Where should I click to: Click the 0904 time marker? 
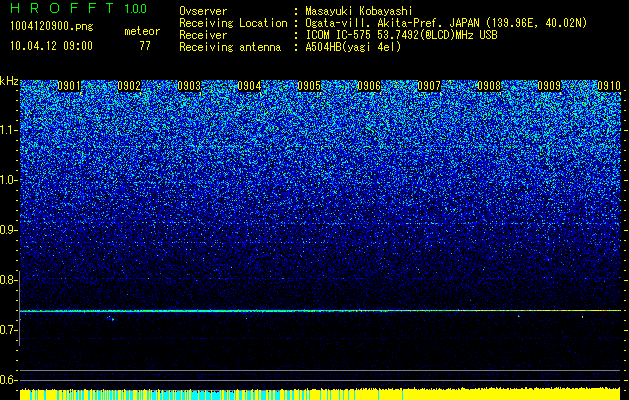pos(249,86)
